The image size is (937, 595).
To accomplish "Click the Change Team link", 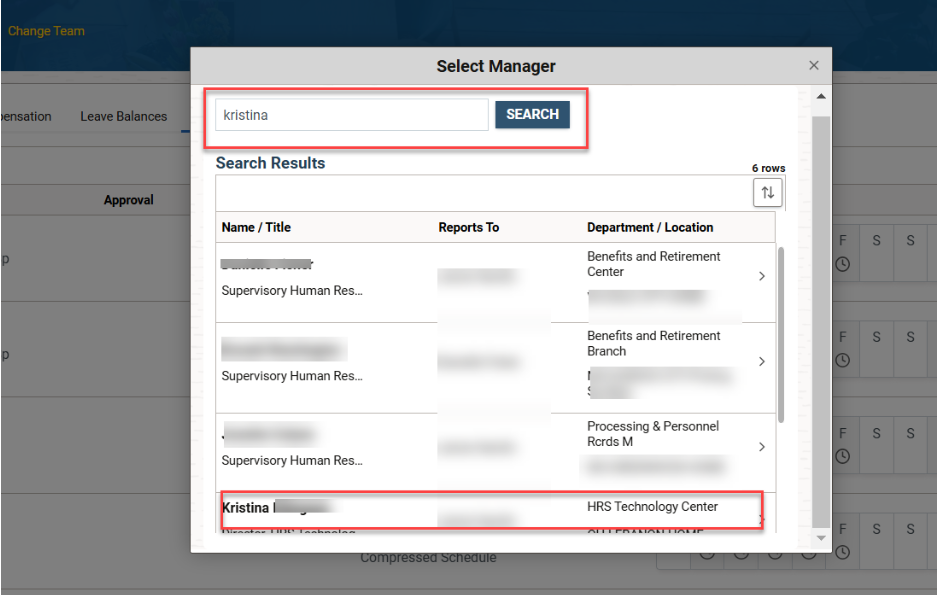I will (46, 31).
